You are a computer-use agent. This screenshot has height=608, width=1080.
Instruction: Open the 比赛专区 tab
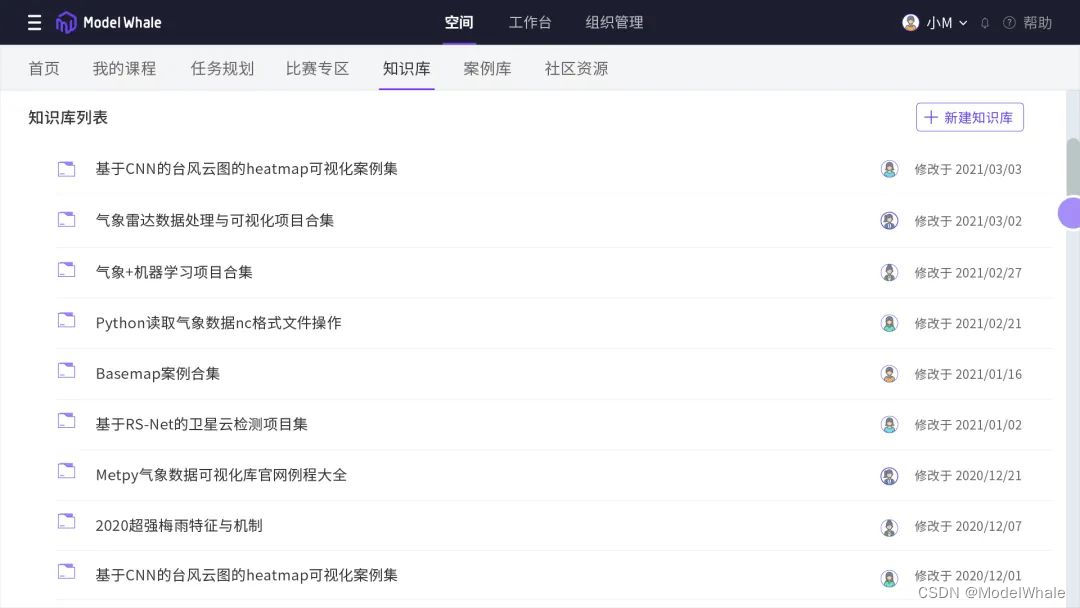click(318, 68)
